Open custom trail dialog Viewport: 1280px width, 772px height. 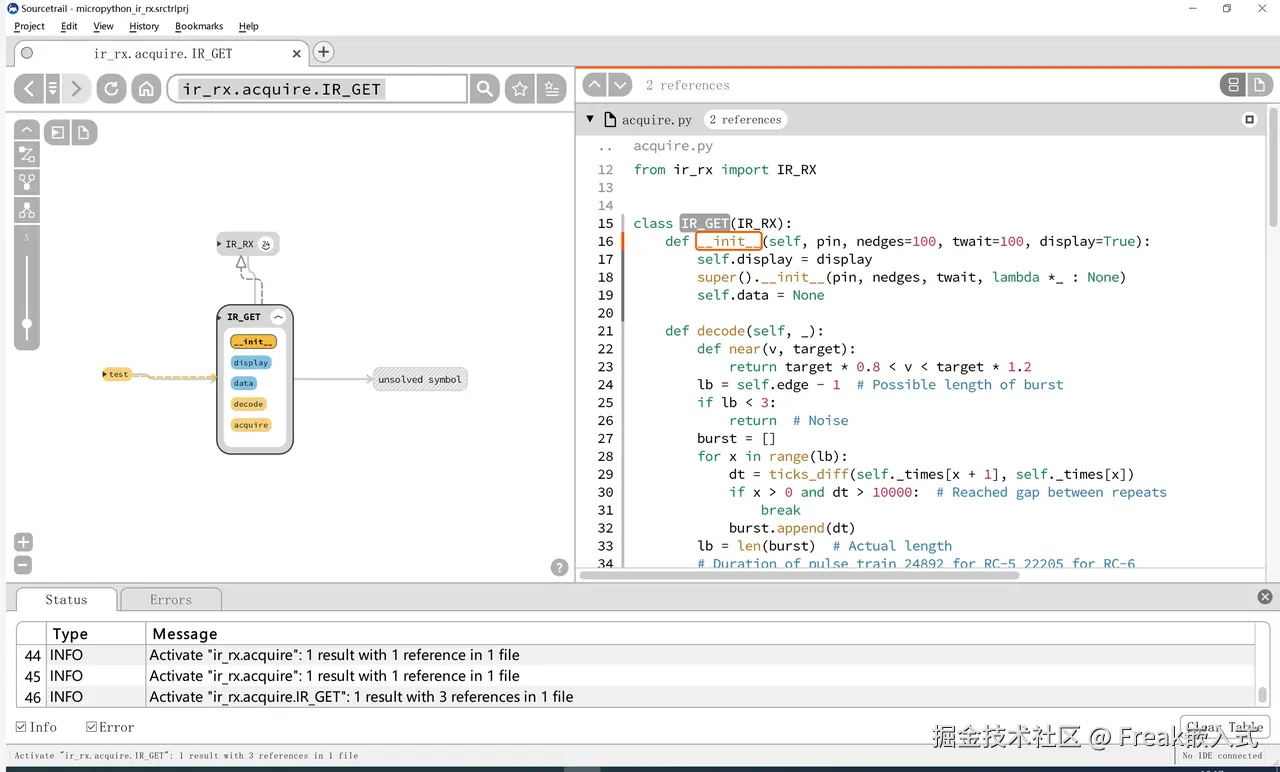pos(27,154)
